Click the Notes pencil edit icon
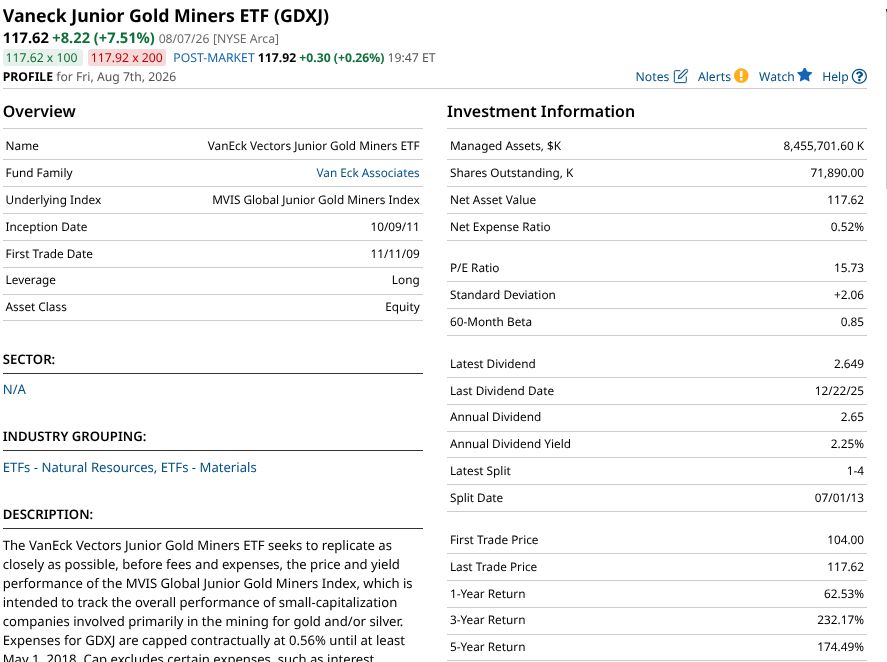Screen dimensions: 887x662 681,76
